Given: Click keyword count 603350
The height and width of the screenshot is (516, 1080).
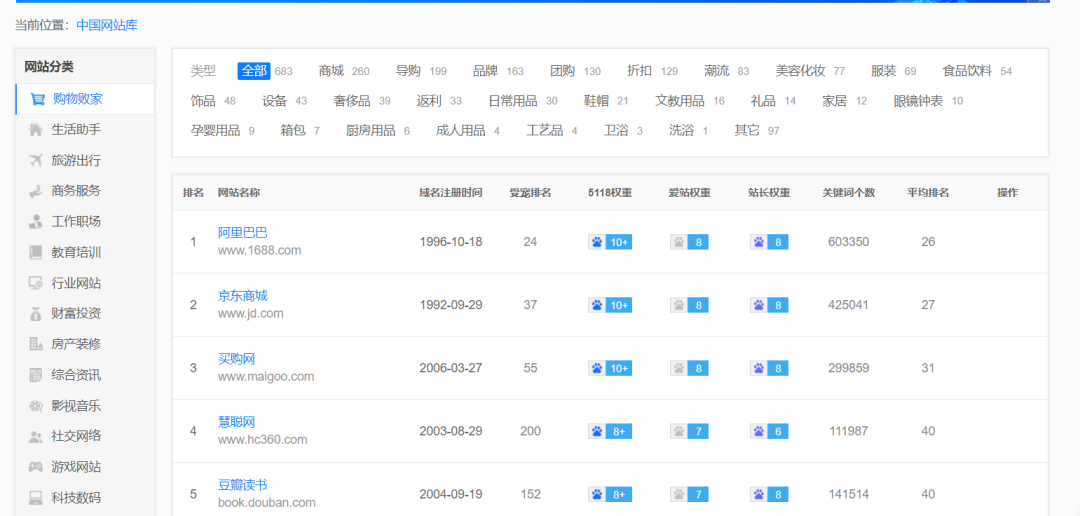Looking at the screenshot, I should (x=849, y=242).
